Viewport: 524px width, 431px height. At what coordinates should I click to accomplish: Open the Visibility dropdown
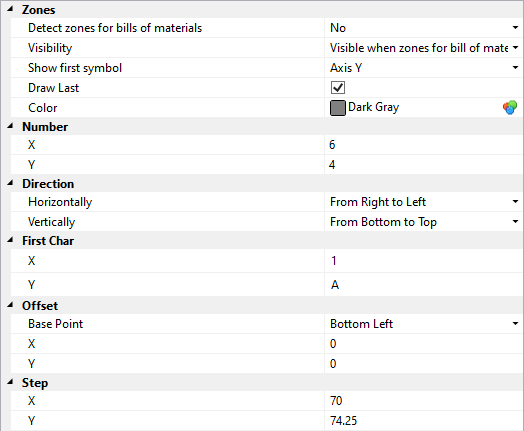pos(515,48)
